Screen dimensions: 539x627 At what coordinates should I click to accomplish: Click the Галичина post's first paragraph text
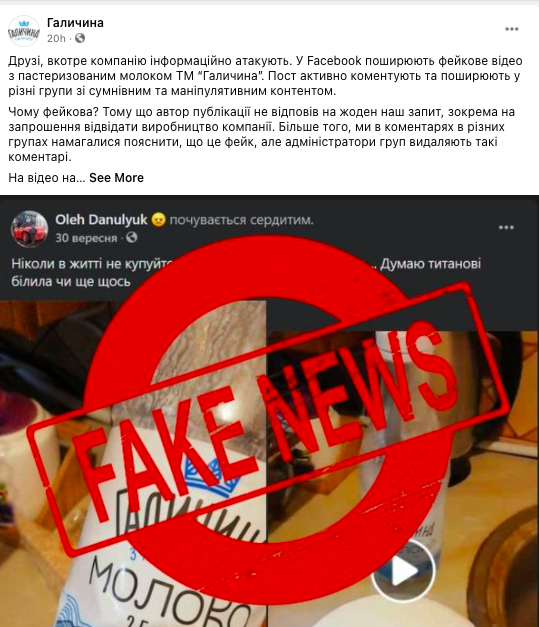266,76
